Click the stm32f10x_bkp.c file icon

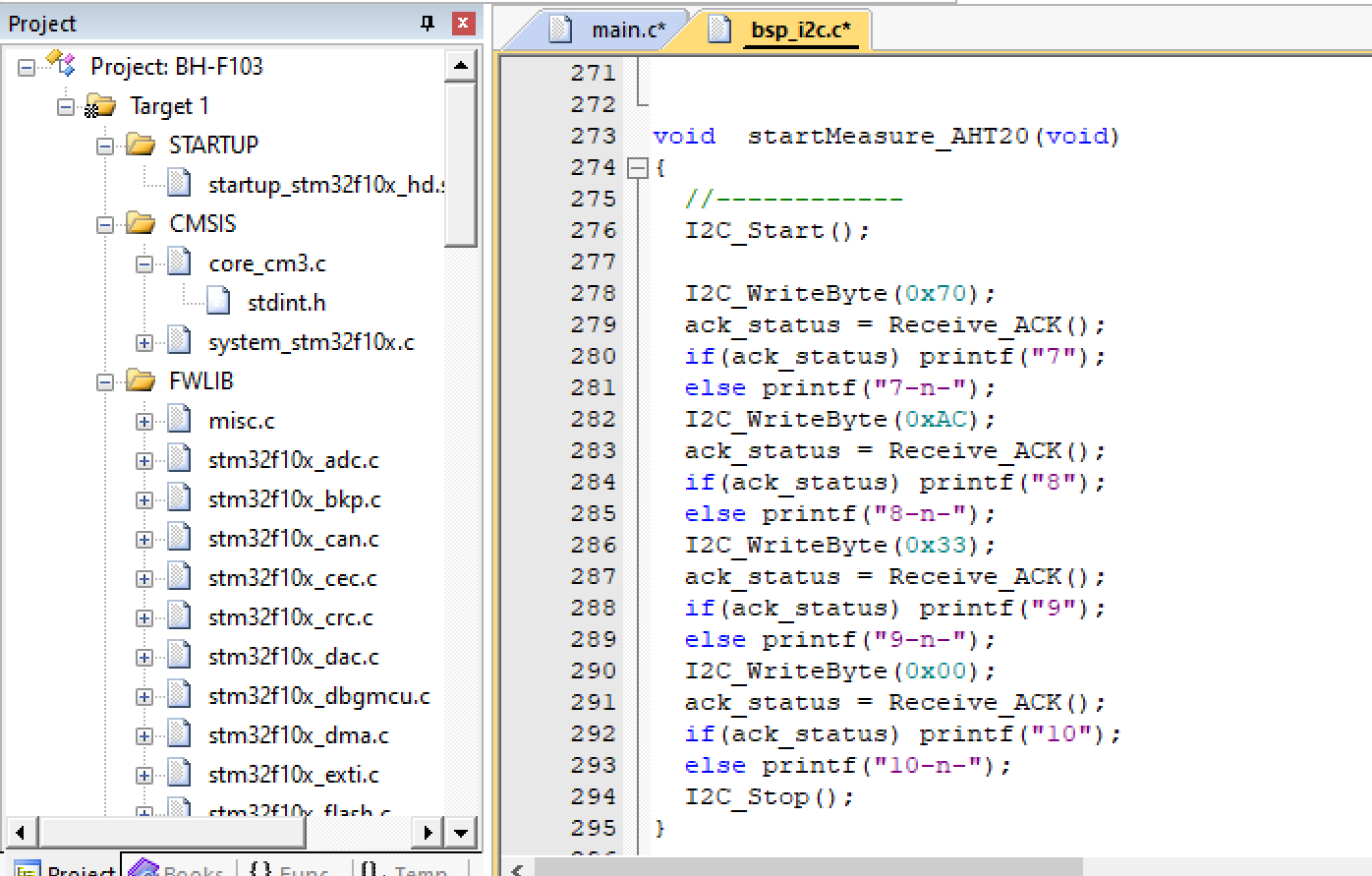point(179,497)
